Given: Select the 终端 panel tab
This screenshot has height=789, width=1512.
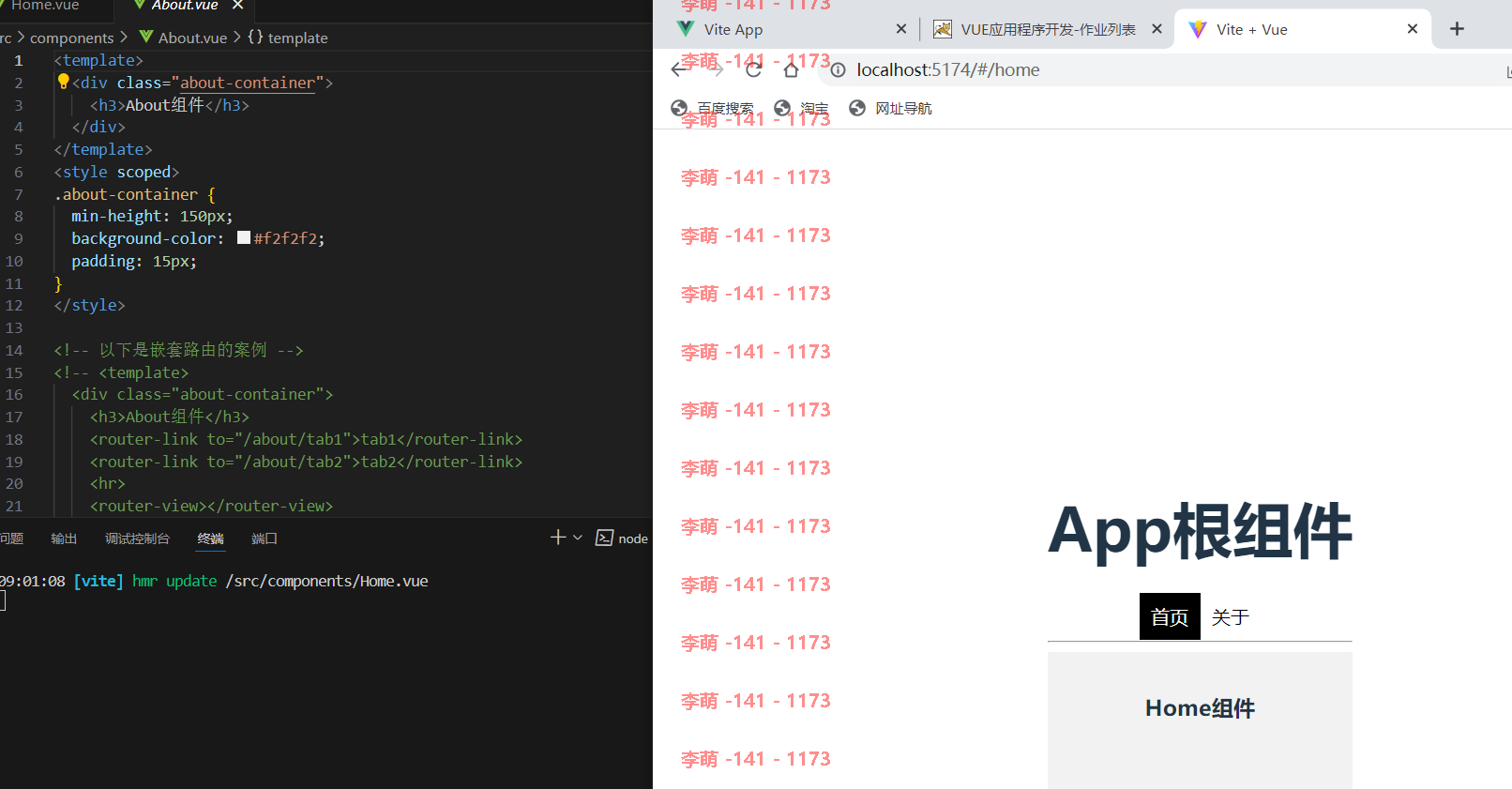Looking at the screenshot, I should click(211, 539).
